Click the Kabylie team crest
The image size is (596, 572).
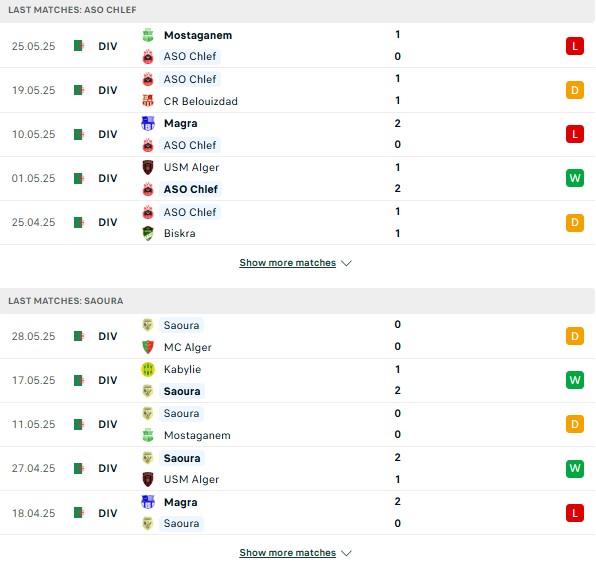[x=148, y=369]
